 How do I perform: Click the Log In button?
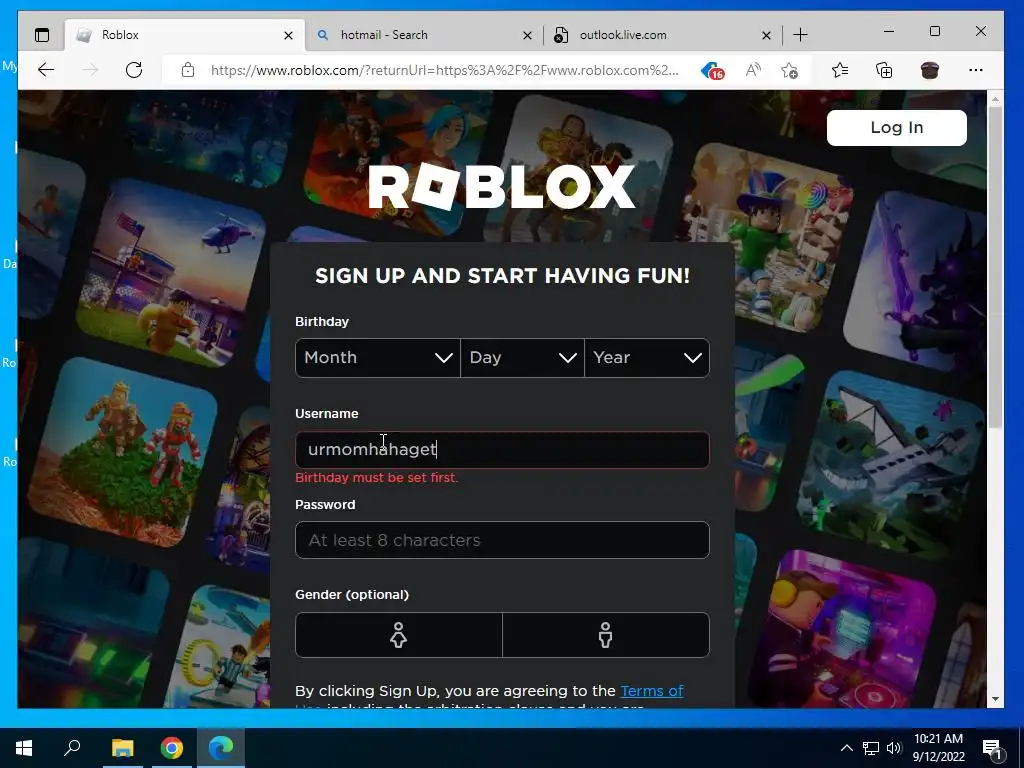pos(897,127)
